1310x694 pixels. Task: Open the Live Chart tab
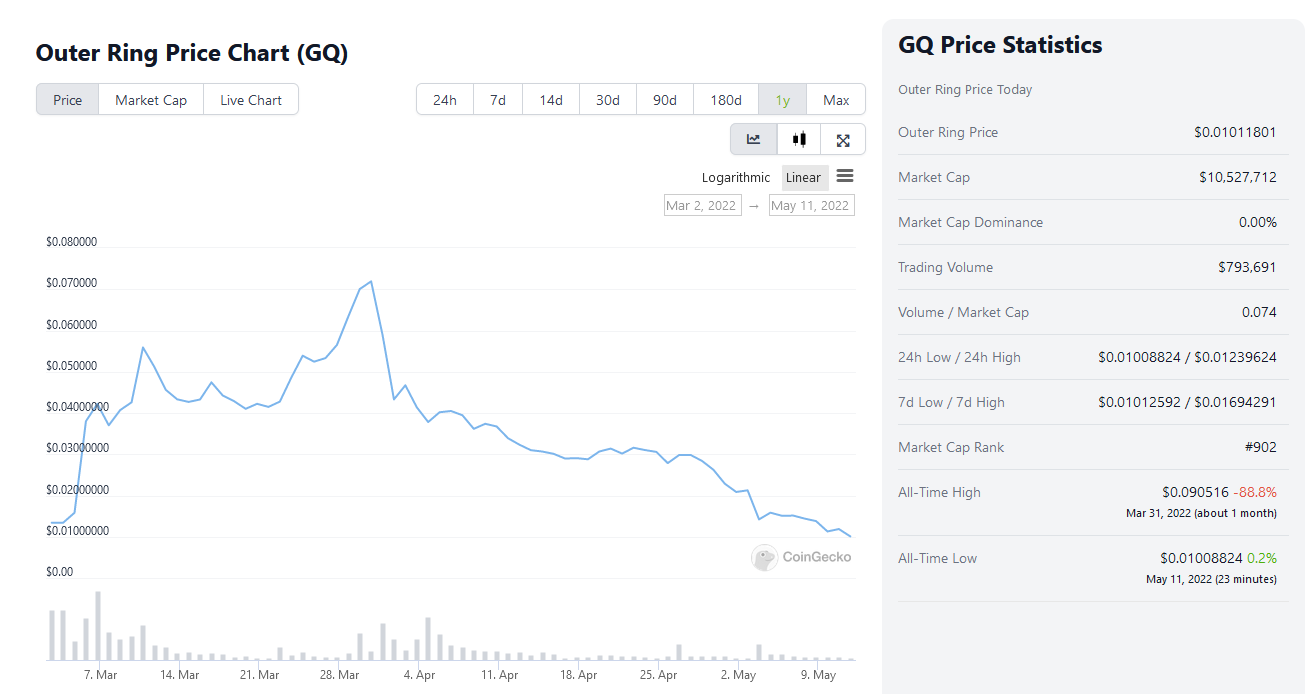(251, 100)
